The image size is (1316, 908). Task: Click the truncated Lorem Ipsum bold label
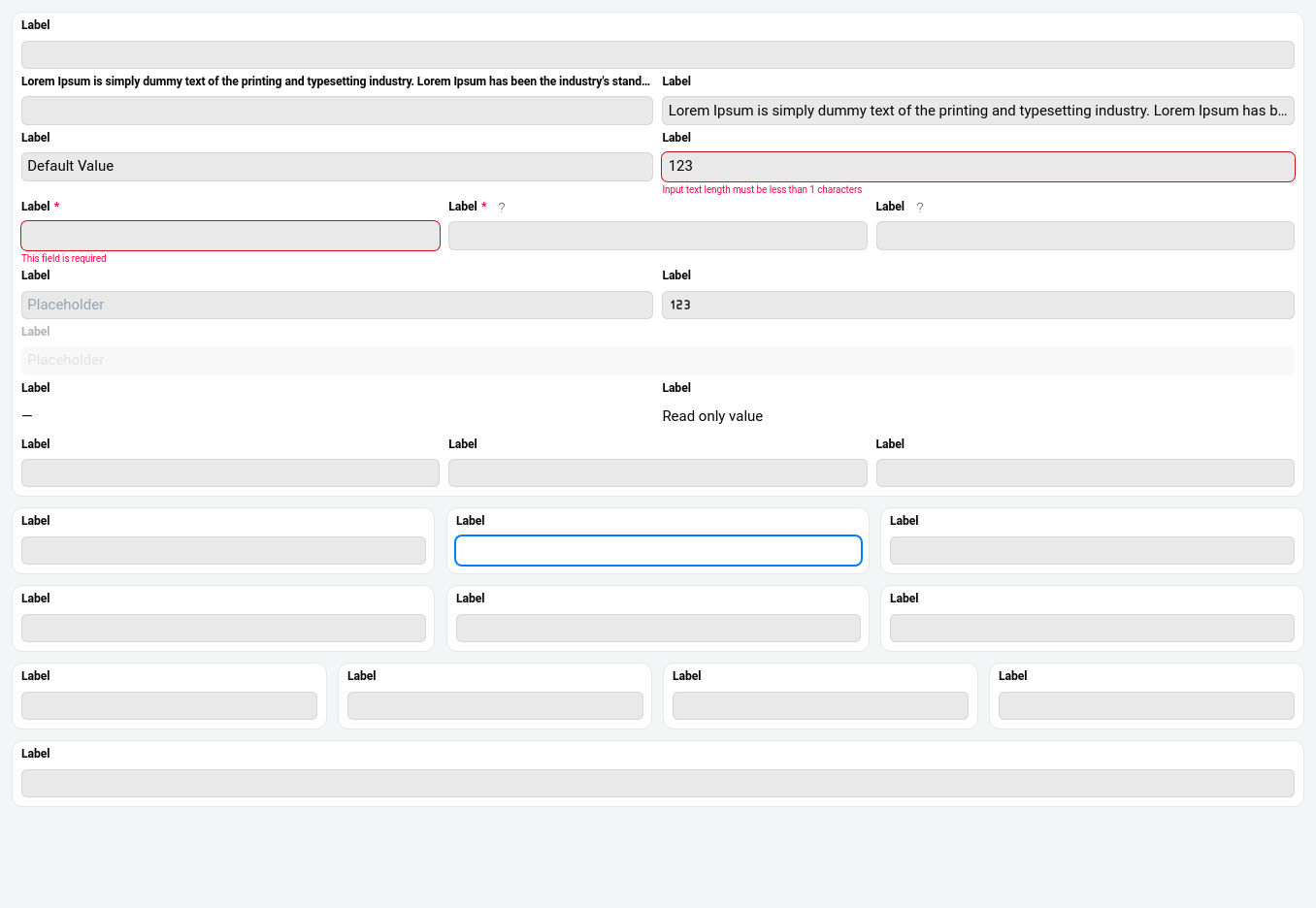tap(336, 81)
